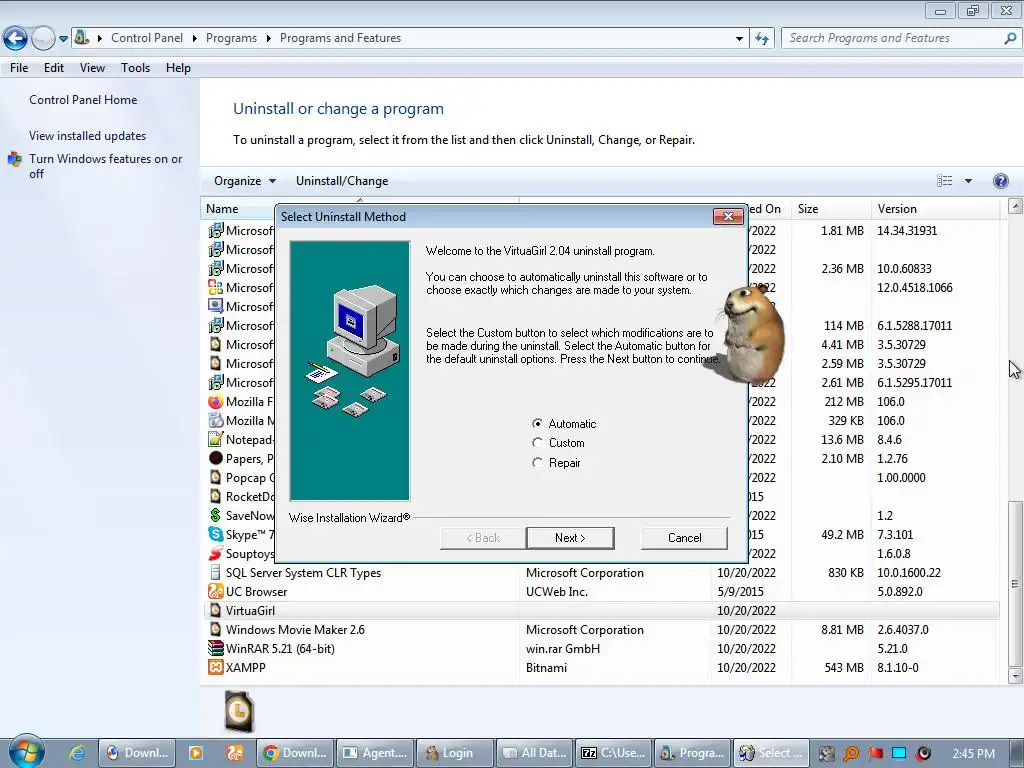Click the search magnifier icon
Screen dimensions: 1024x768
[x=1010, y=38]
